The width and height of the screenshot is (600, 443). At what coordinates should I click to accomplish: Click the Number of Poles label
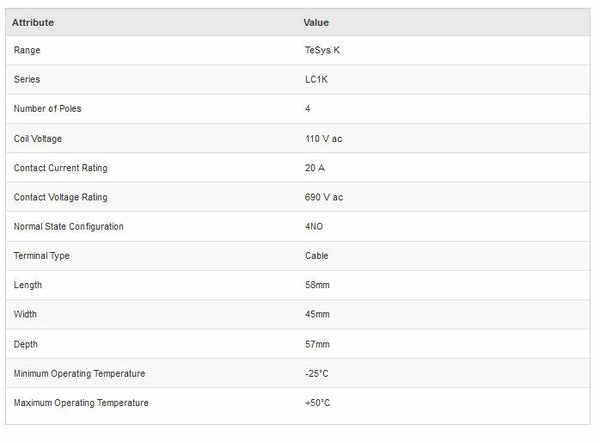pyautogui.click(x=48, y=108)
